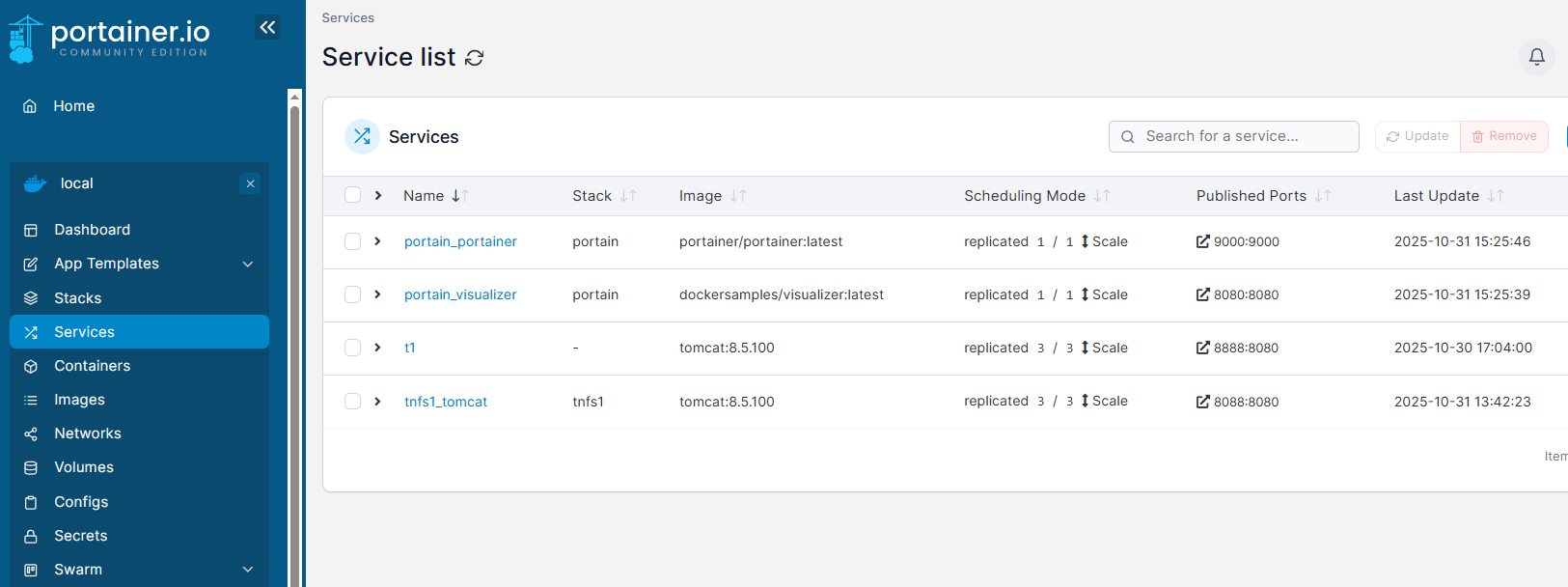Select Services in sidebar
Viewport: 1568px width, 587px height.
tap(139, 332)
